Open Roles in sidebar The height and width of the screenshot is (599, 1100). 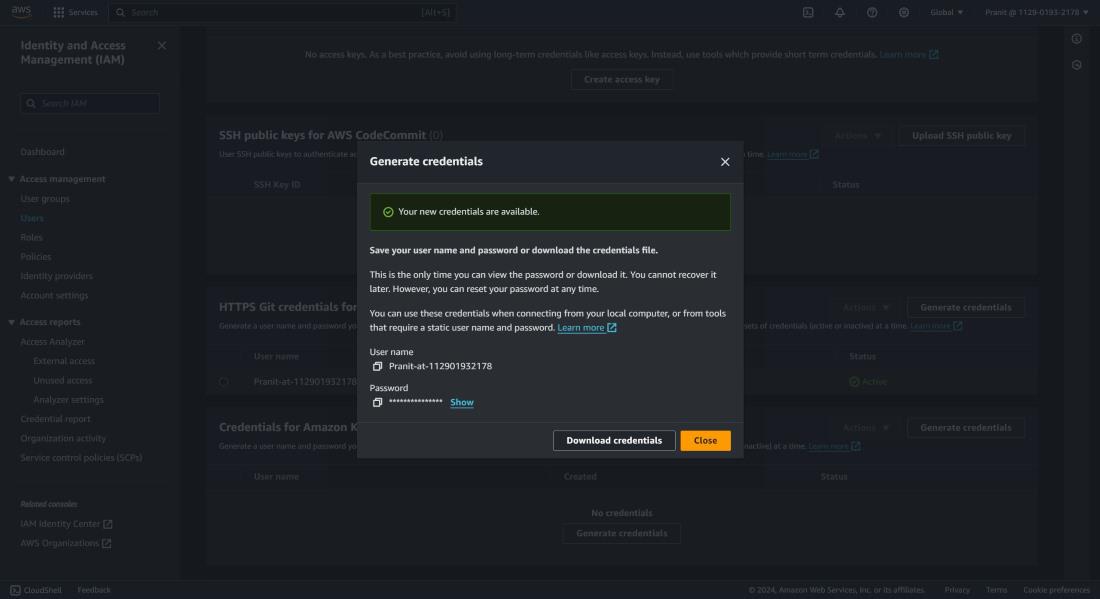click(32, 237)
